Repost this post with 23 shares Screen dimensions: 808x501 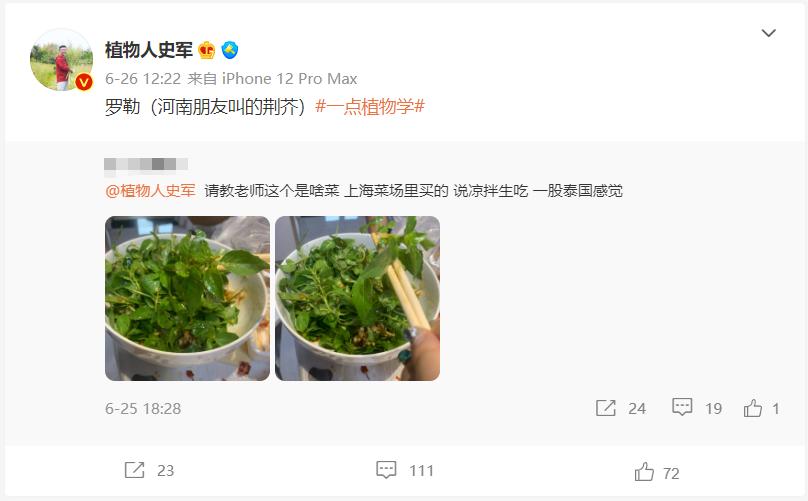pos(134,470)
